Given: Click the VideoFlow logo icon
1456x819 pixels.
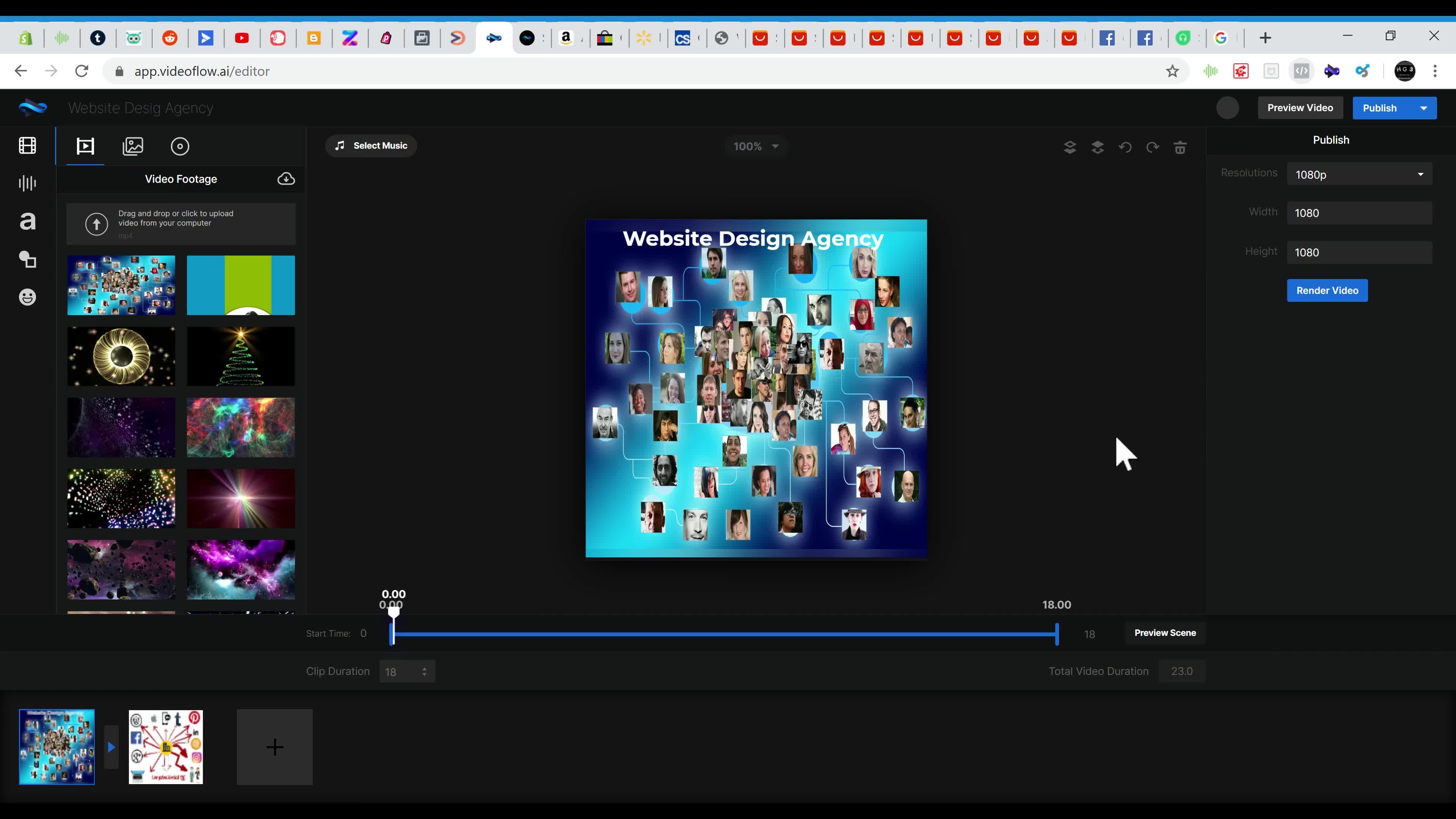Looking at the screenshot, I should (33, 107).
